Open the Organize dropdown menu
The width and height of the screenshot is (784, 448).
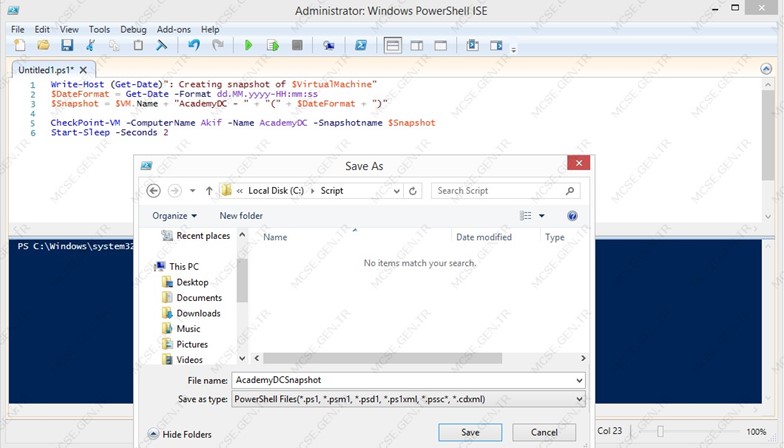click(174, 216)
